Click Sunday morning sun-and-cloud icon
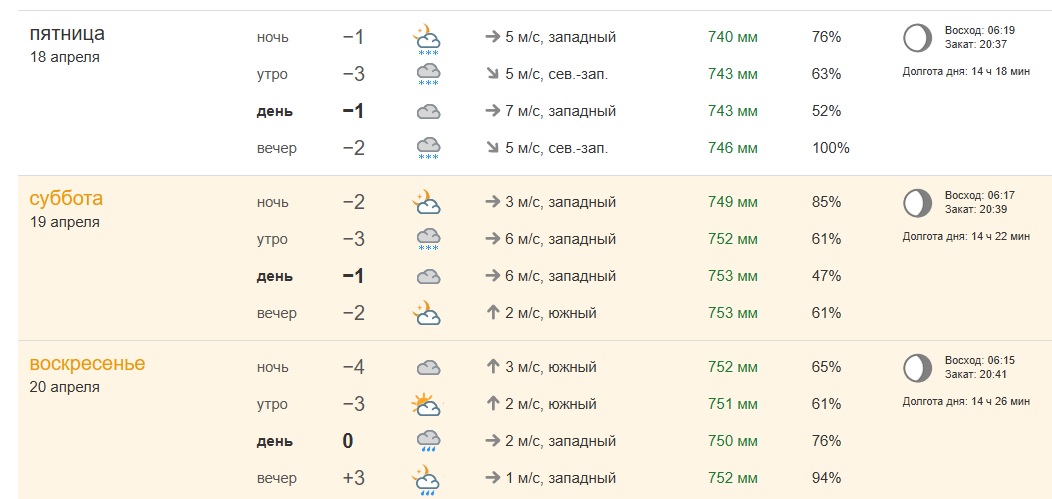1052x499 pixels. click(427, 404)
